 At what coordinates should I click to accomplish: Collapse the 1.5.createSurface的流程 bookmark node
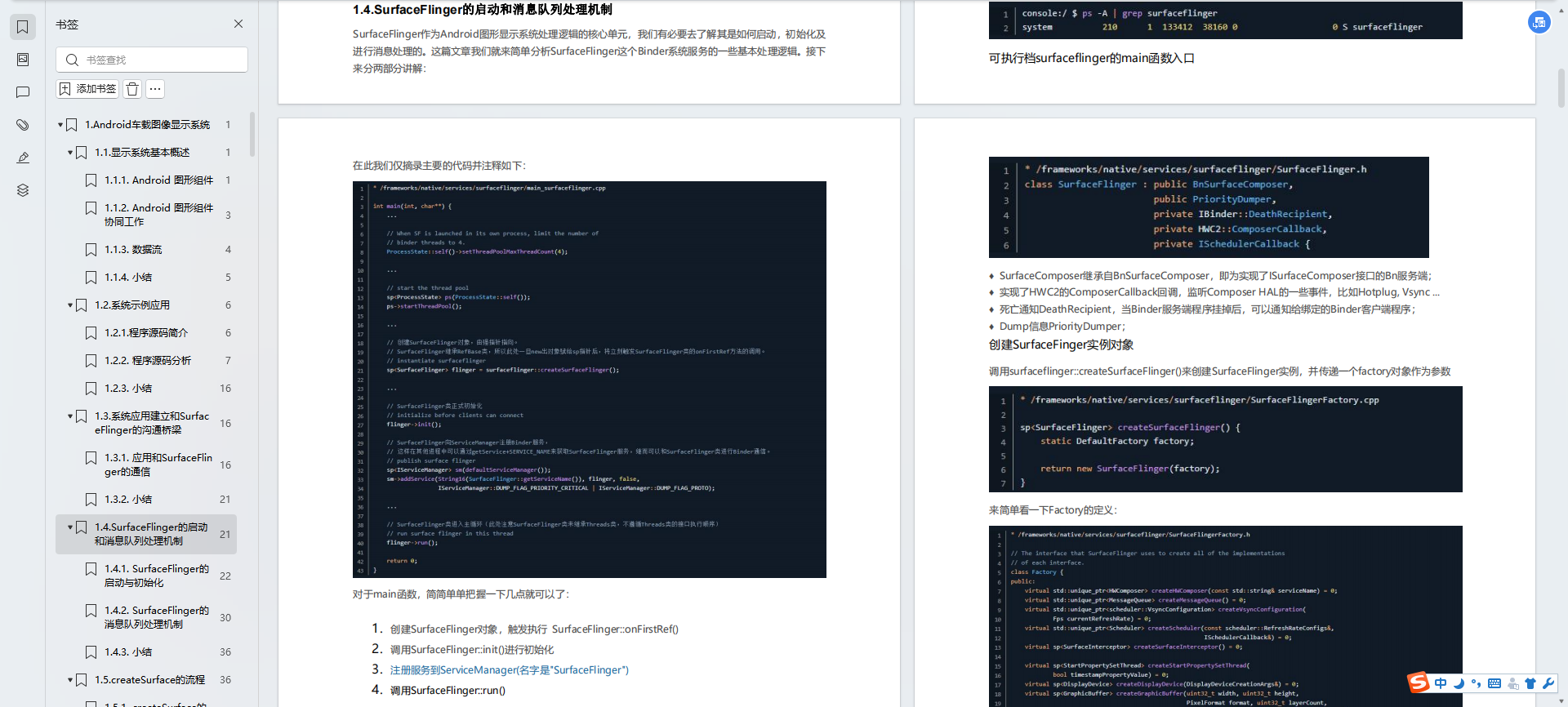tap(70, 680)
